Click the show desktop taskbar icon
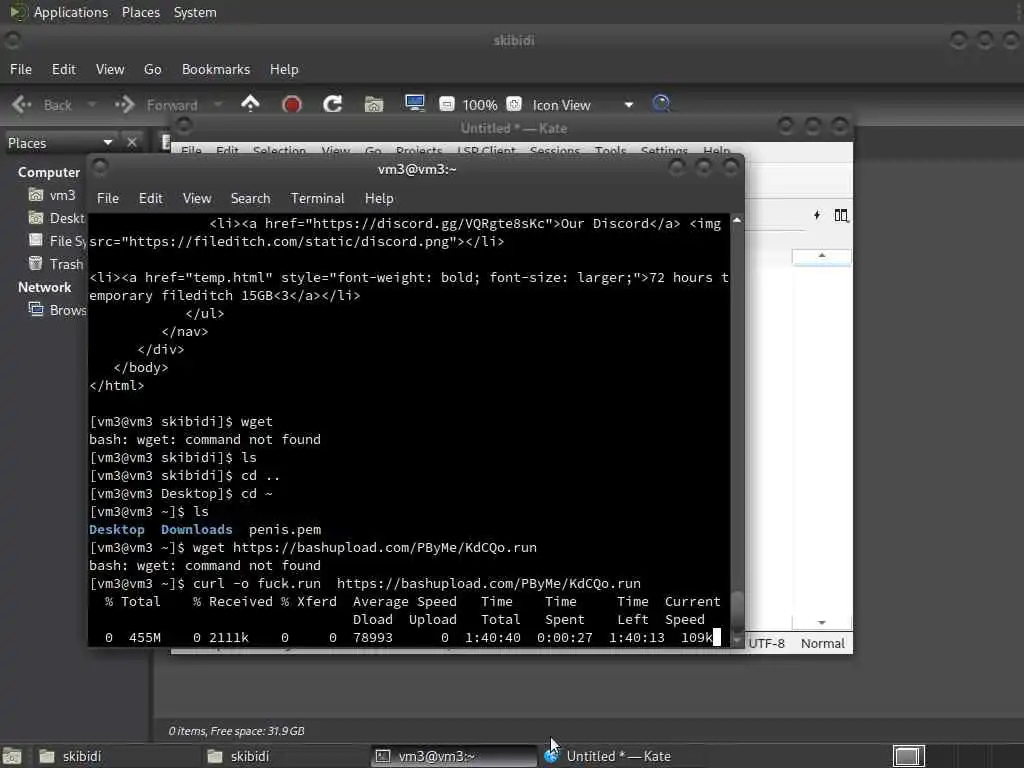 [x=12, y=756]
